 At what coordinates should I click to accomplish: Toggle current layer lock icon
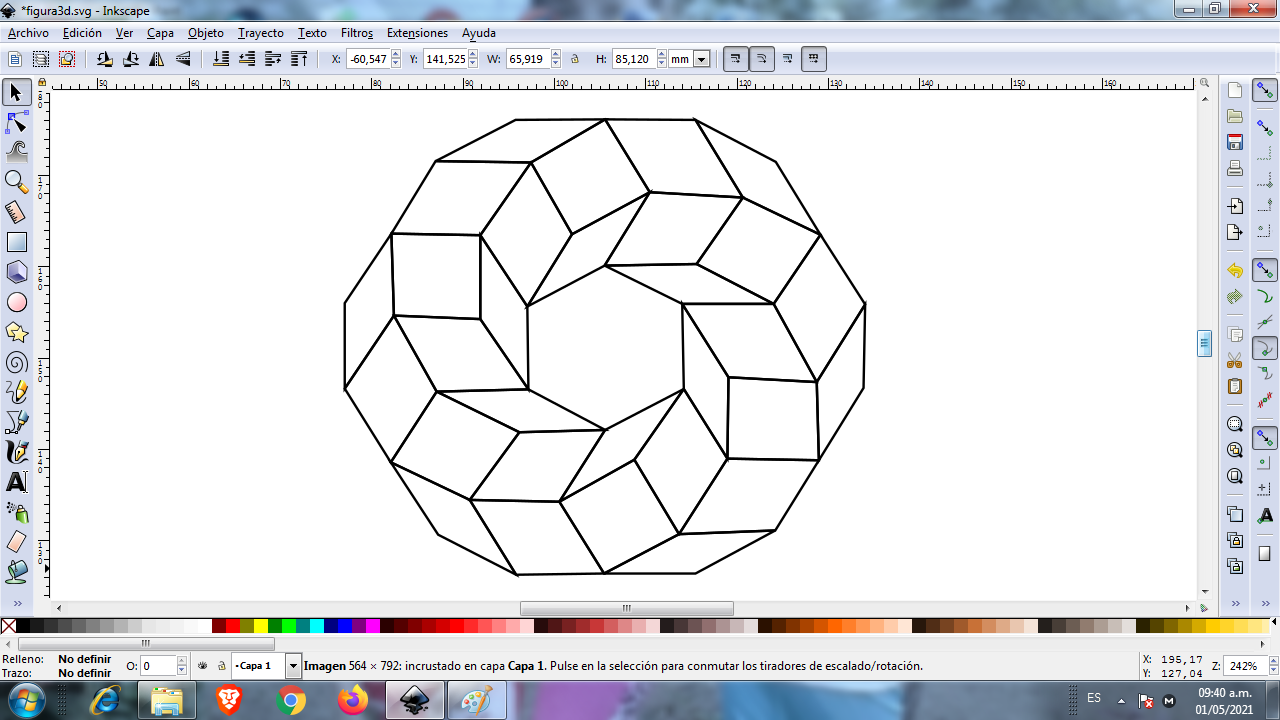click(x=221, y=665)
